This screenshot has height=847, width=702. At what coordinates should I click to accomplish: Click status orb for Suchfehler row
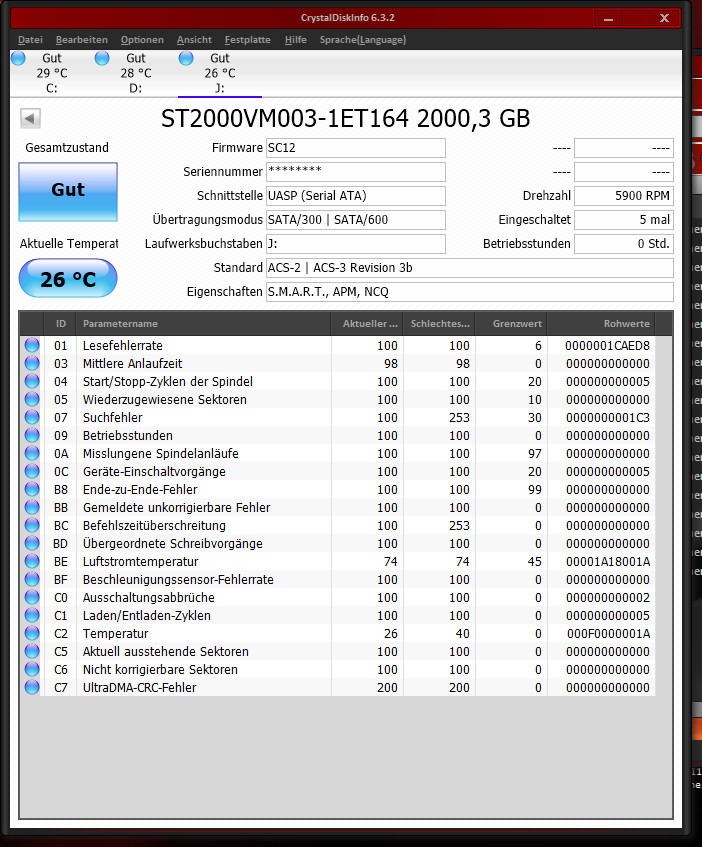(x=32, y=417)
